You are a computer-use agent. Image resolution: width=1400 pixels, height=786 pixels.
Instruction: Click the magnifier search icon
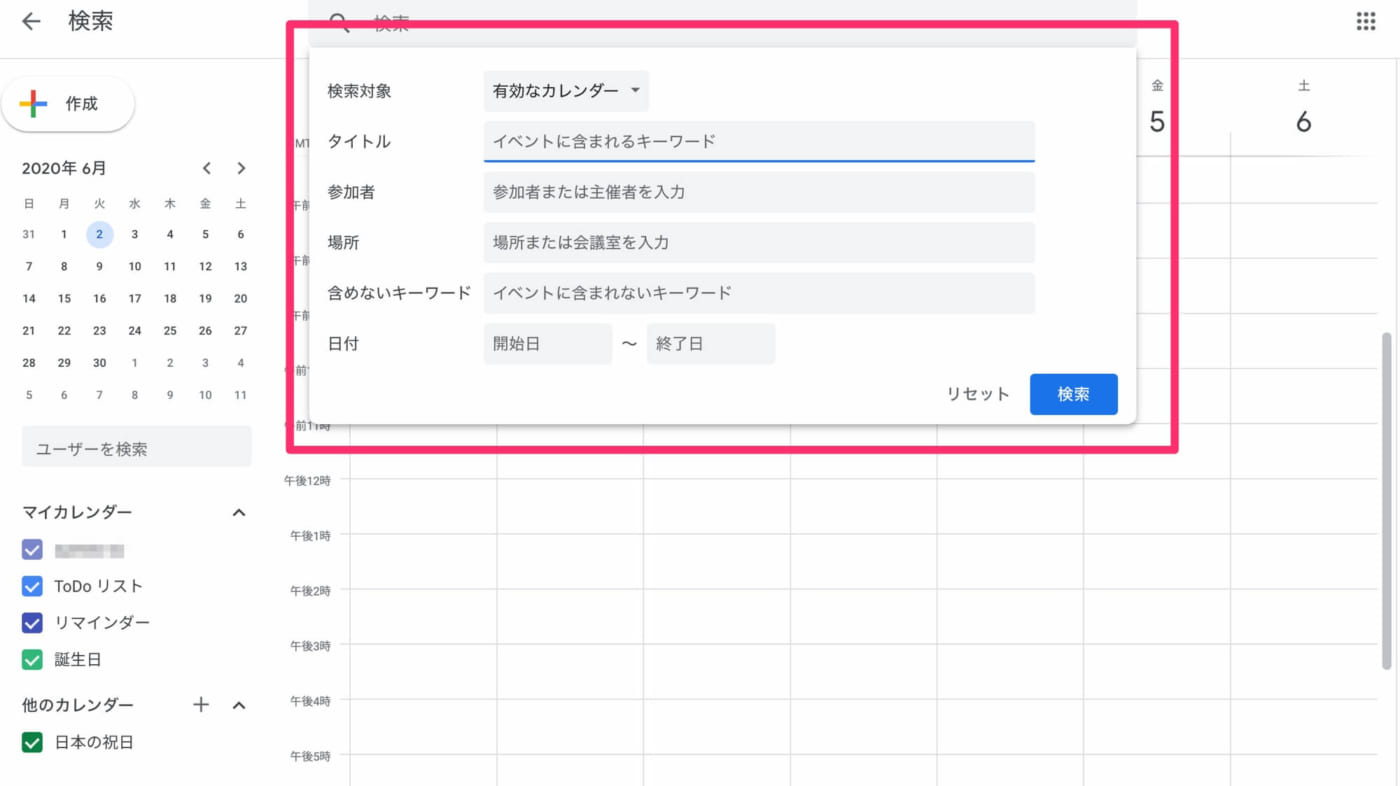coord(340,23)
